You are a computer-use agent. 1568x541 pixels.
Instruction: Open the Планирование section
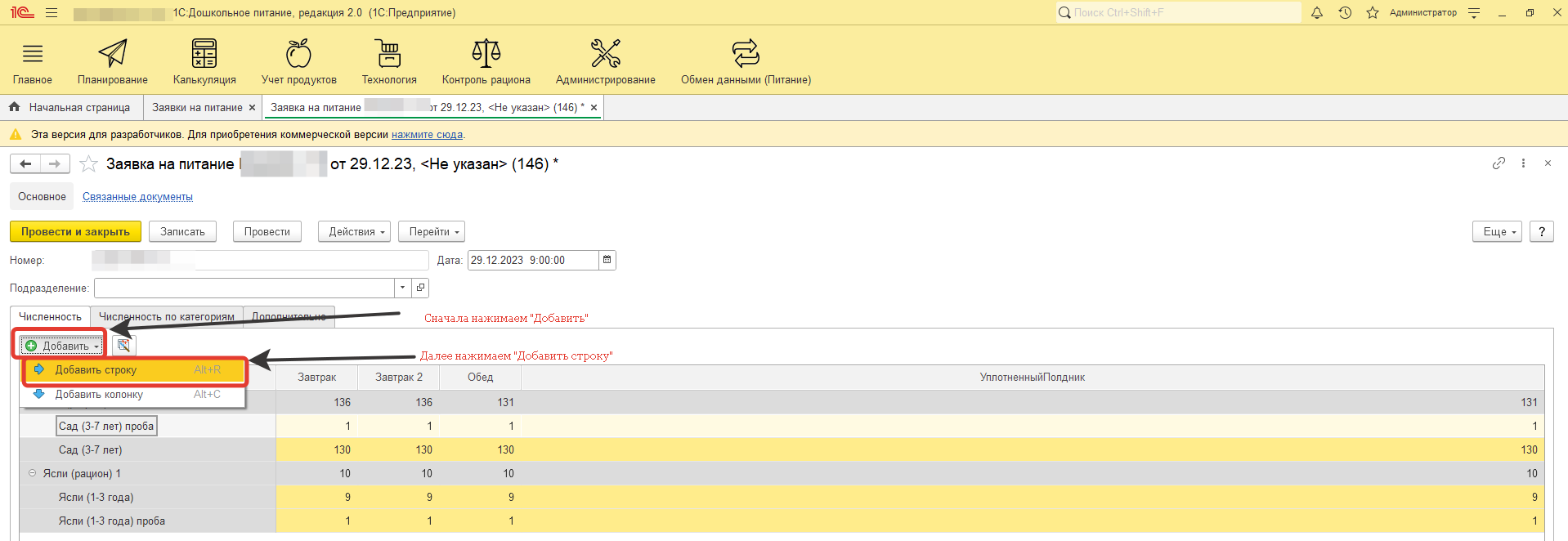point(113,62)
